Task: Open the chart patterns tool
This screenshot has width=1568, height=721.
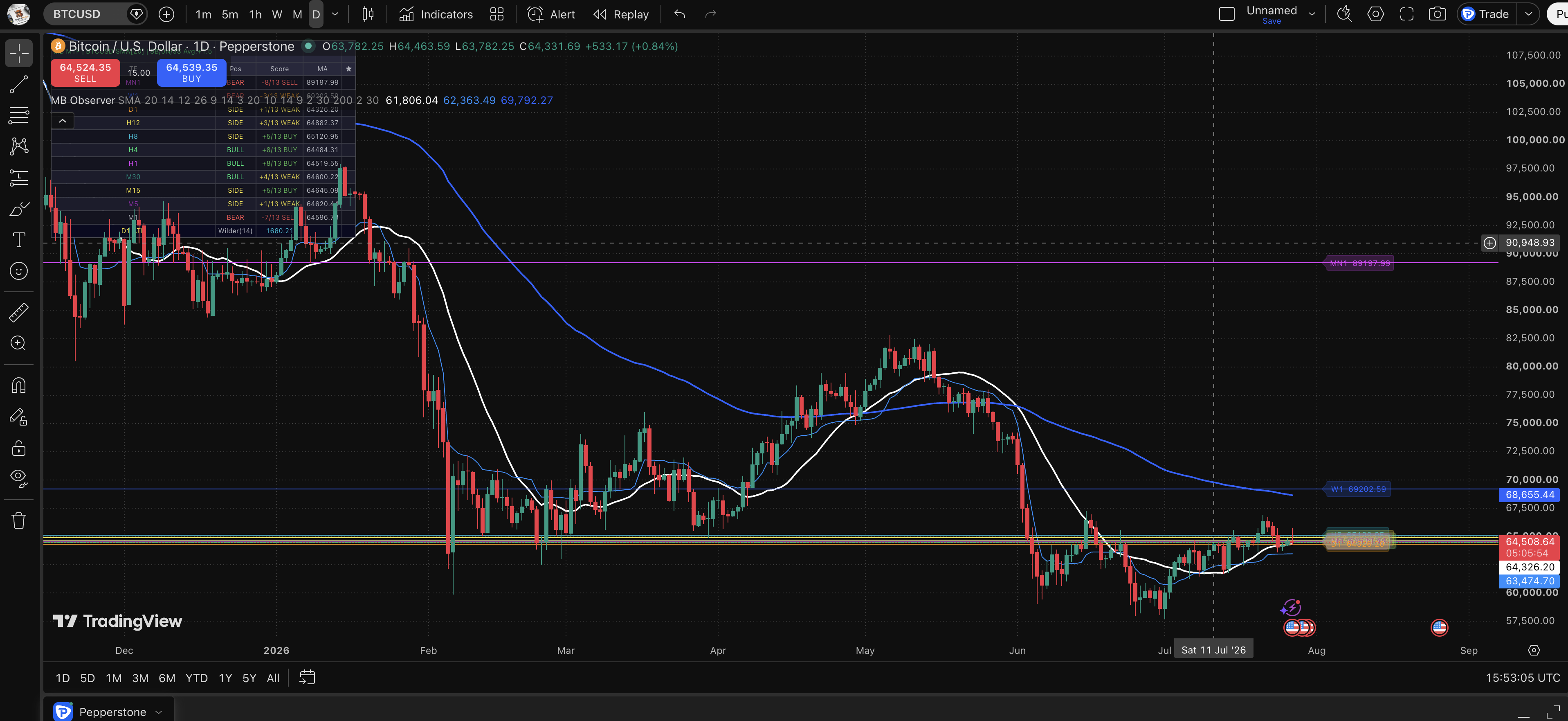Action: (x=19, y=146)
